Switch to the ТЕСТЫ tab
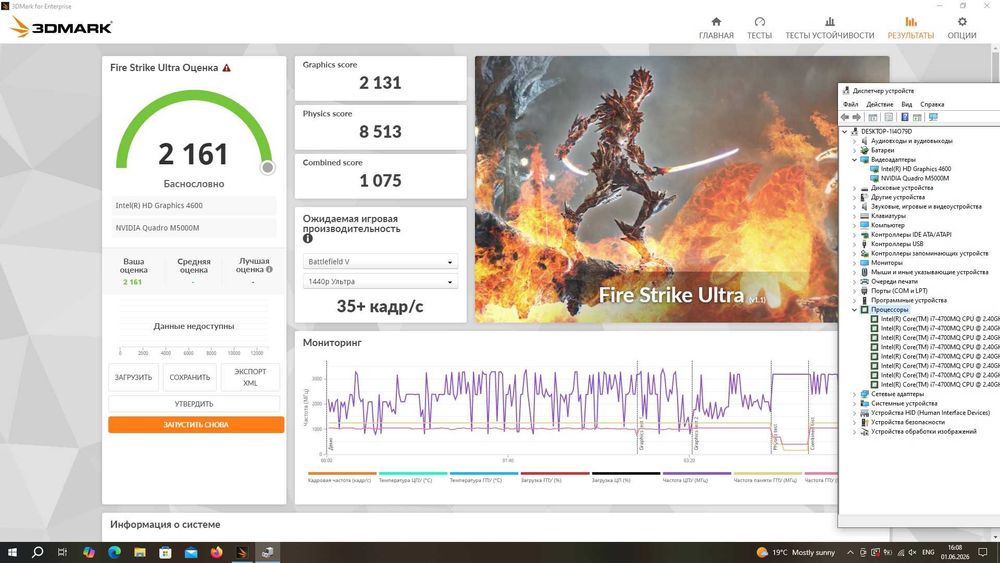 click(x=759, y=28)
